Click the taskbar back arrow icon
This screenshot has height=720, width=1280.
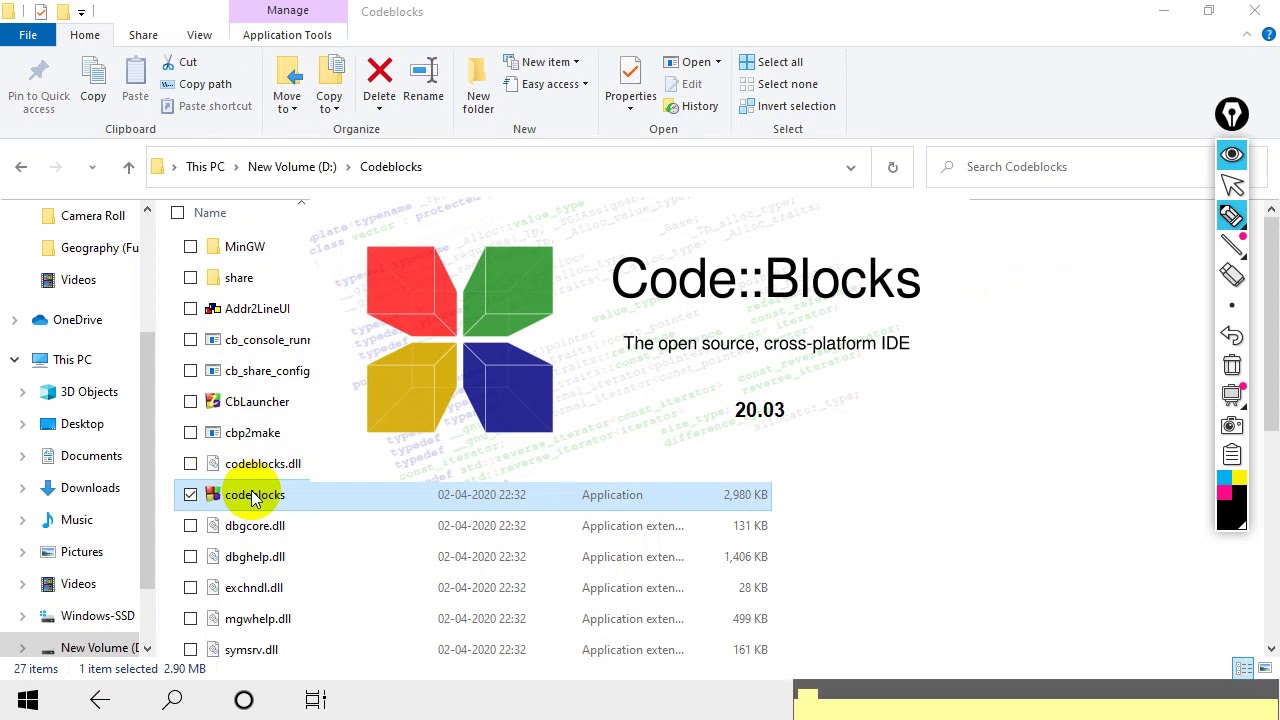[x=100, y=700]
